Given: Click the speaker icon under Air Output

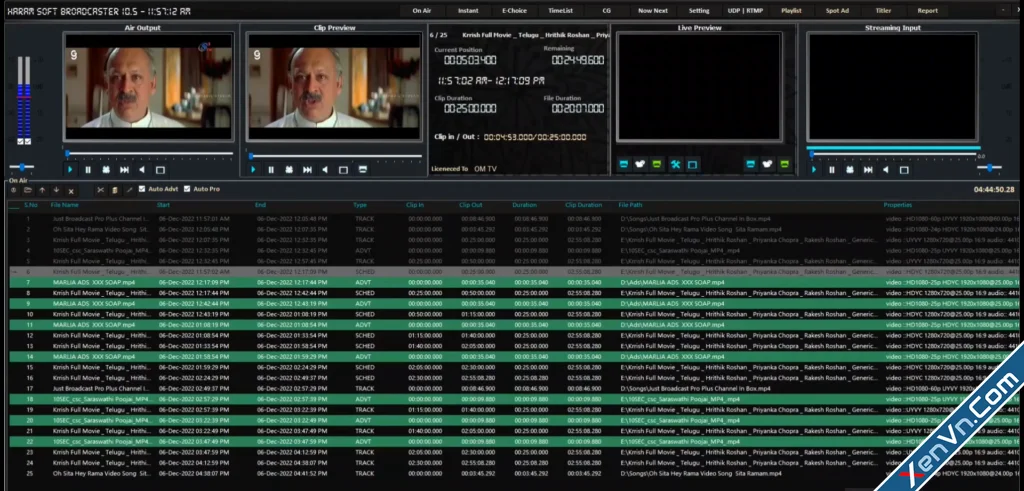Looking at the screenshot, I should point(142,170).
